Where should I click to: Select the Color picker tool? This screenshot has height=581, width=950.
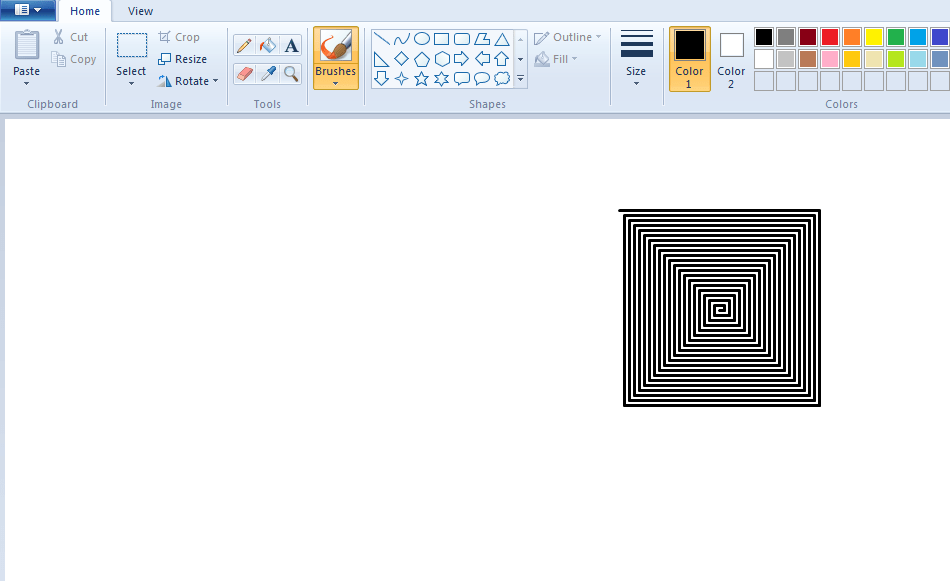[267, 73]
